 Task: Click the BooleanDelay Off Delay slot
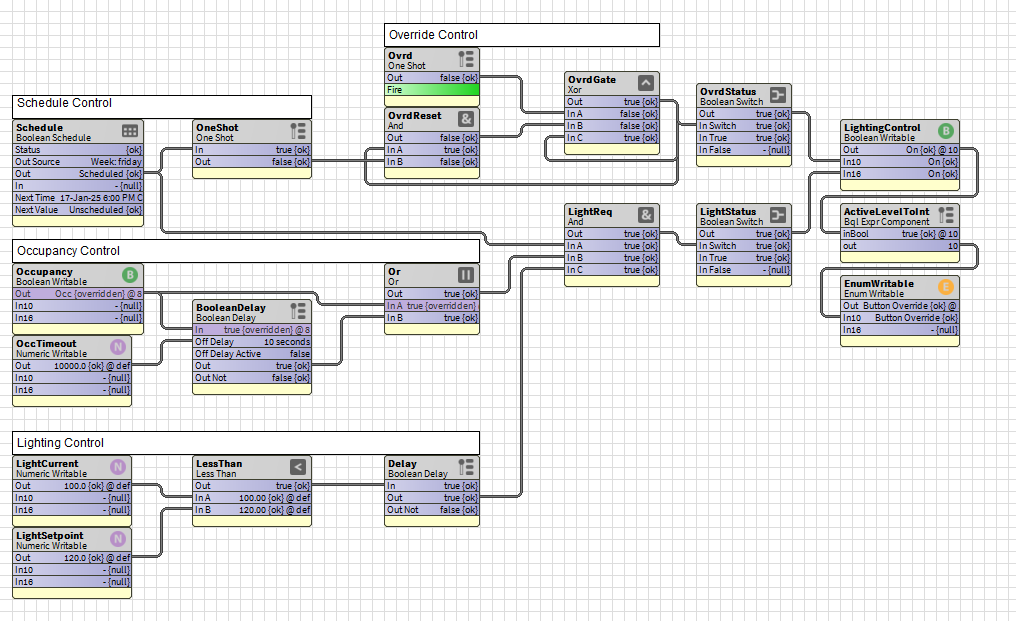click(252, 342)
